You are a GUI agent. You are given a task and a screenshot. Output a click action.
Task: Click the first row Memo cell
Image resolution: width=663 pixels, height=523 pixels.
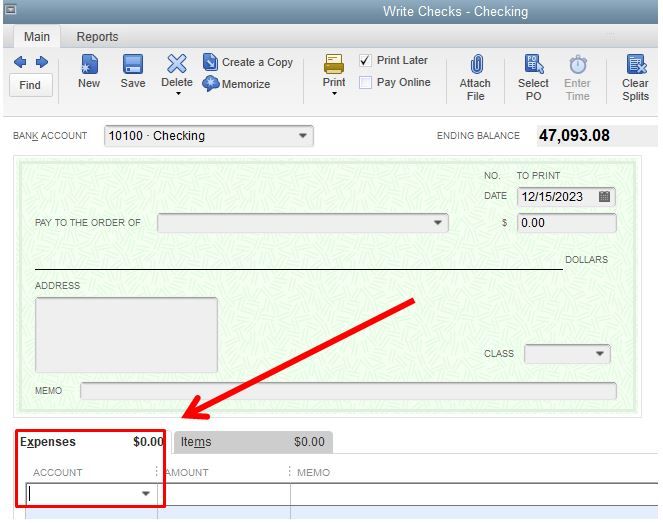pyautogui.click(x=474, y=494)
